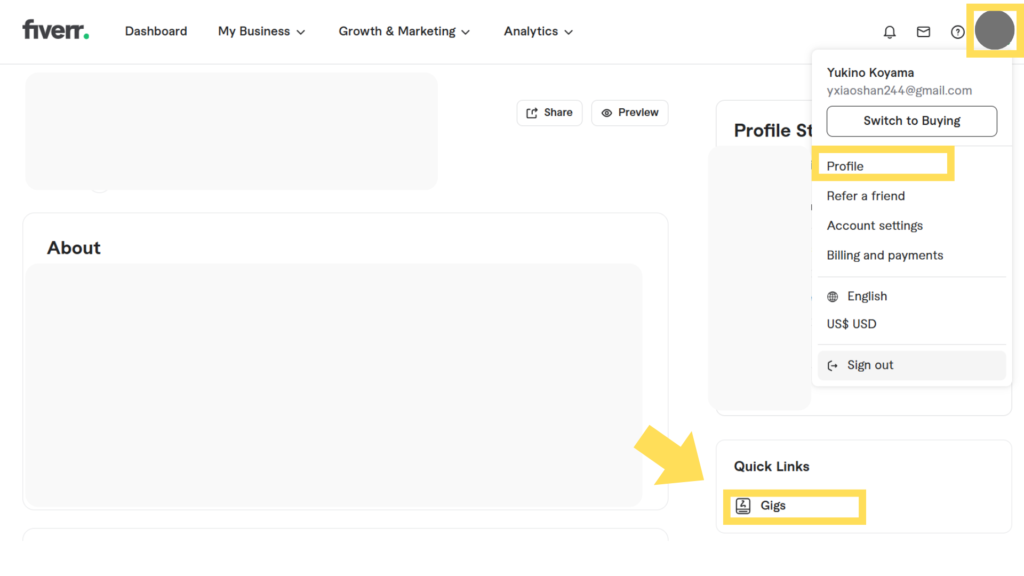Select Account settings in the menu
Screen dimensions: 1024x576
tap(874, 225)
